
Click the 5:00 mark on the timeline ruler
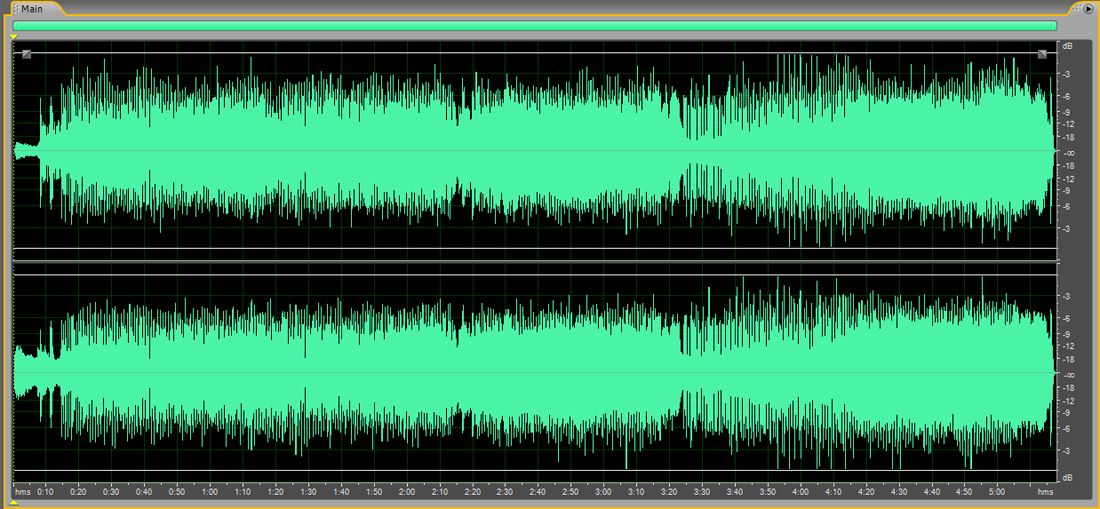[997, 491]
